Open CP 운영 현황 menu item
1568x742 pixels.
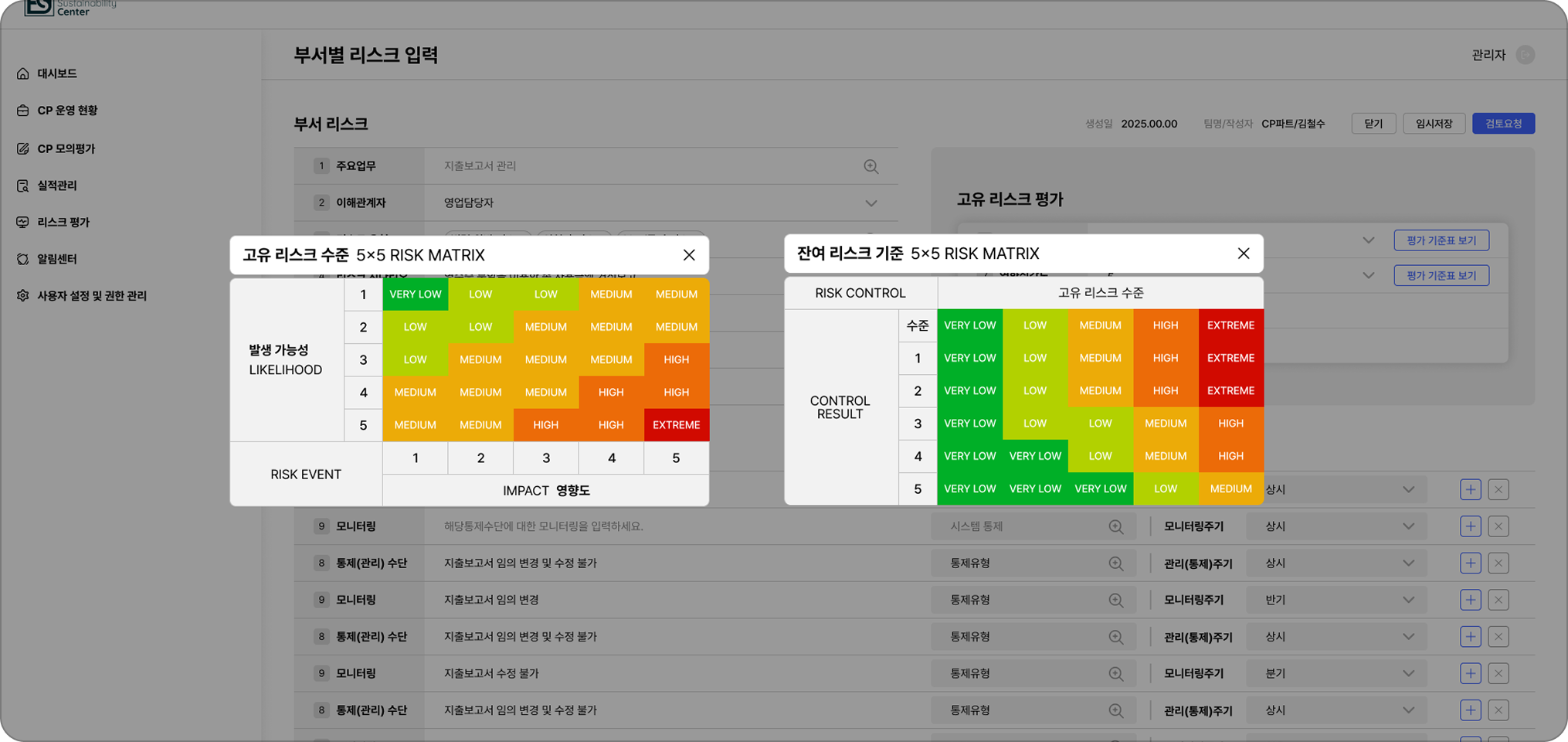click(67, 111)
